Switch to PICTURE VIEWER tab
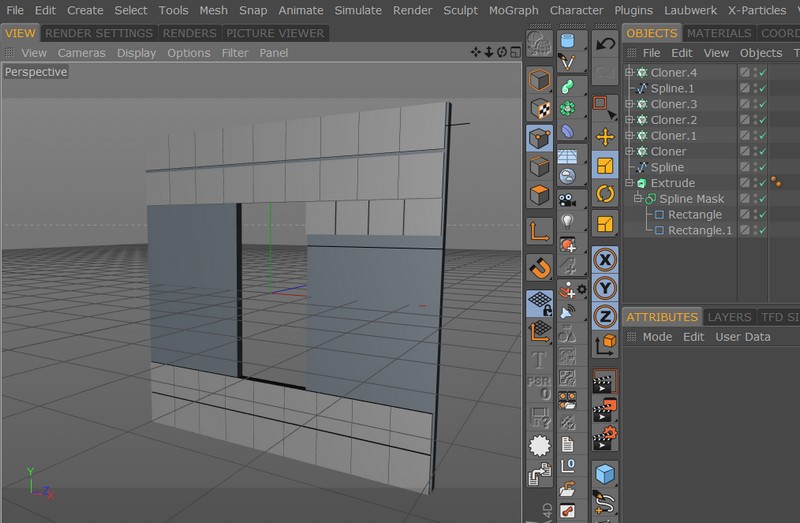The image size is (800, 523). tap(275, 33)
